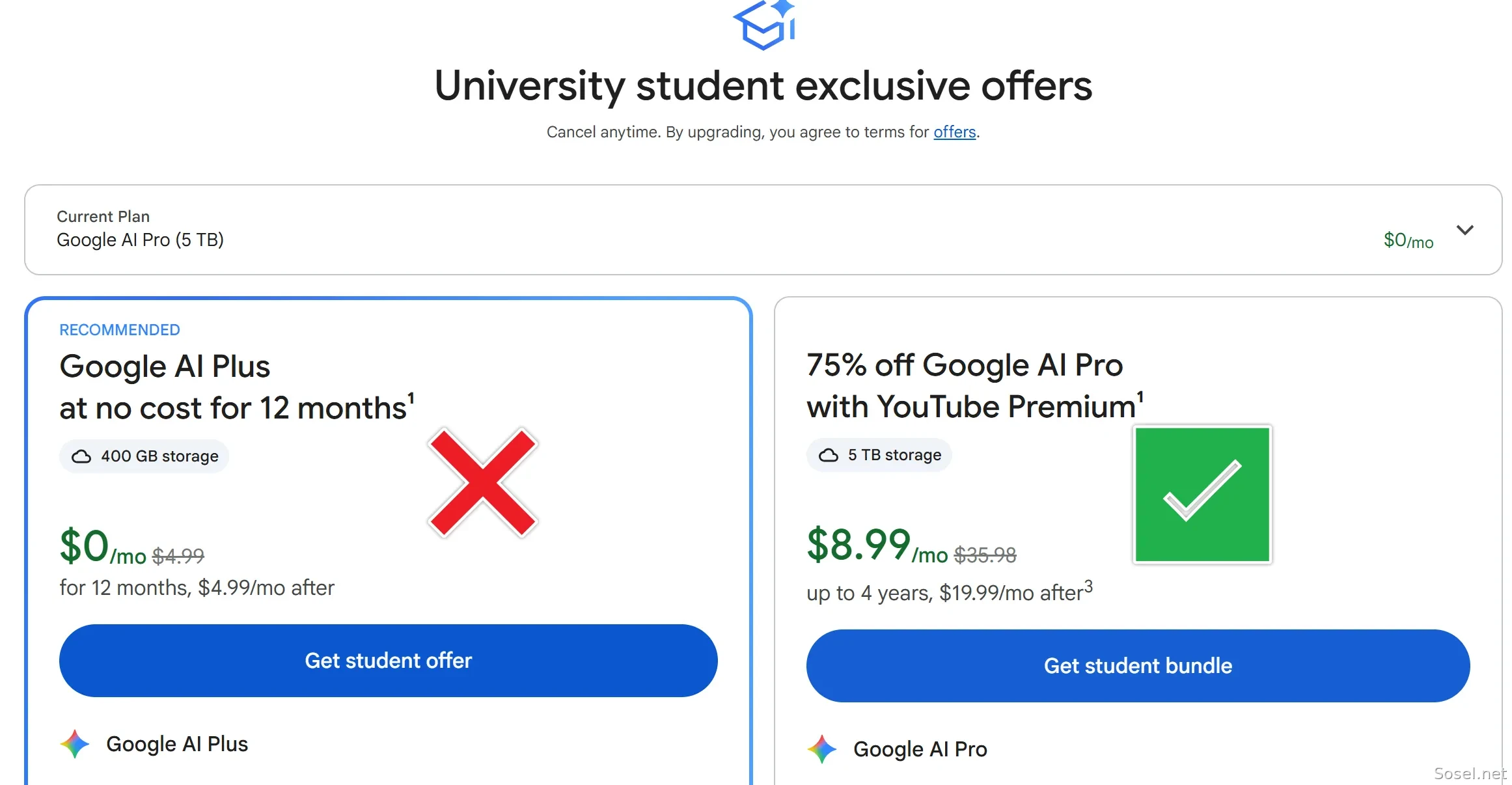Screen dimensions: 1512x785
Task: Click the RECOMMENDED label on Plus card
Action: coord(120,330)
